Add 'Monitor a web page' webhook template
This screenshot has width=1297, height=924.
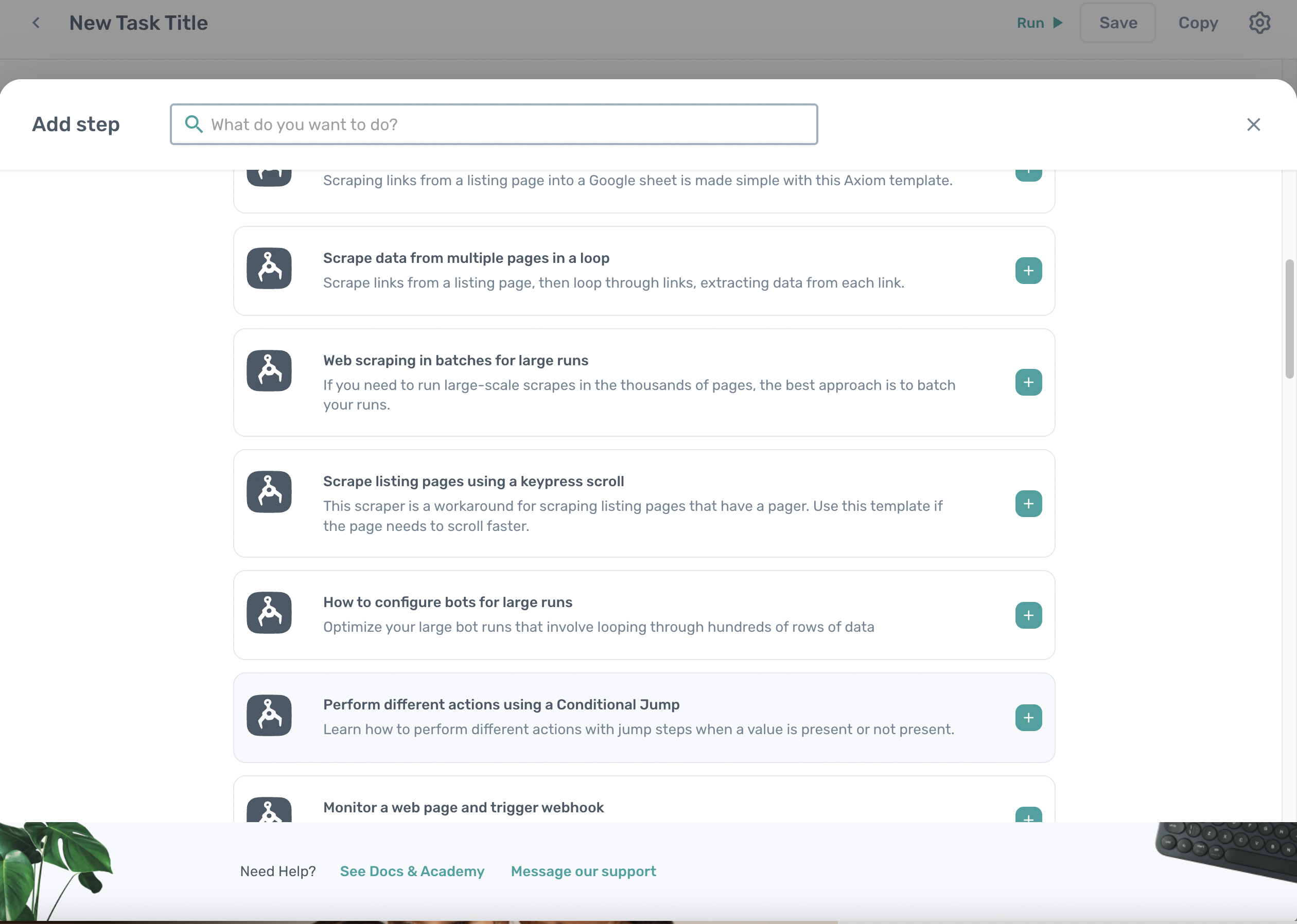click(x=1028, y=815)
